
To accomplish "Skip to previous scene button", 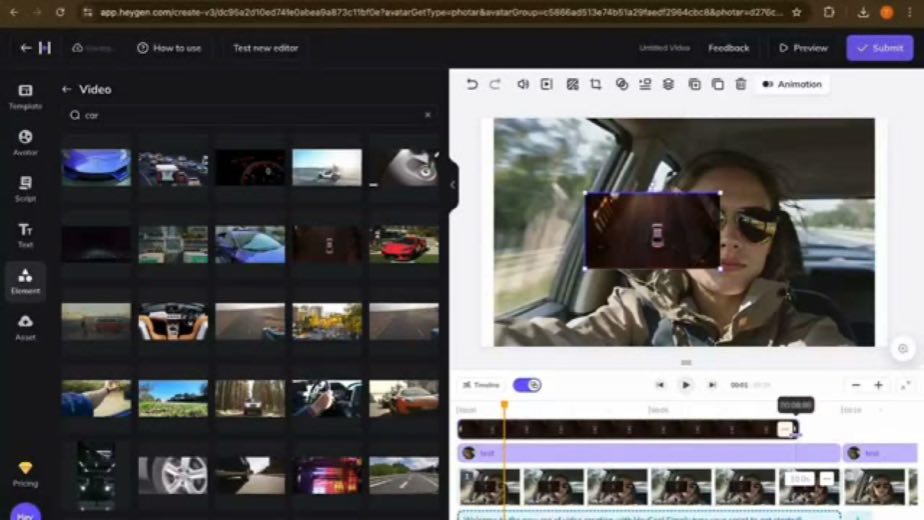I will 660,385.
